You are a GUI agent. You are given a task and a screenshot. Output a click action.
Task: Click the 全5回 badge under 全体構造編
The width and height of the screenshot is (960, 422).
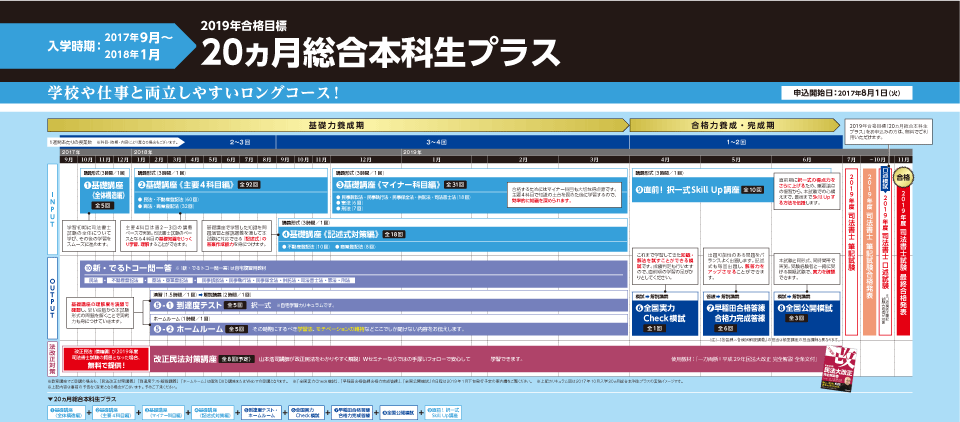[x=101, y=204]
